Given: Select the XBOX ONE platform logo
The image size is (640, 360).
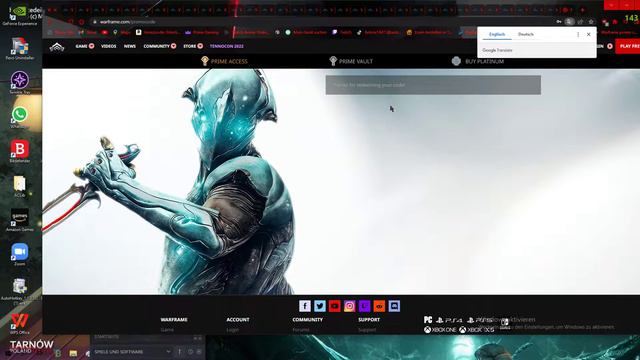Looking at the screenshot, I should tap(440, 330).
